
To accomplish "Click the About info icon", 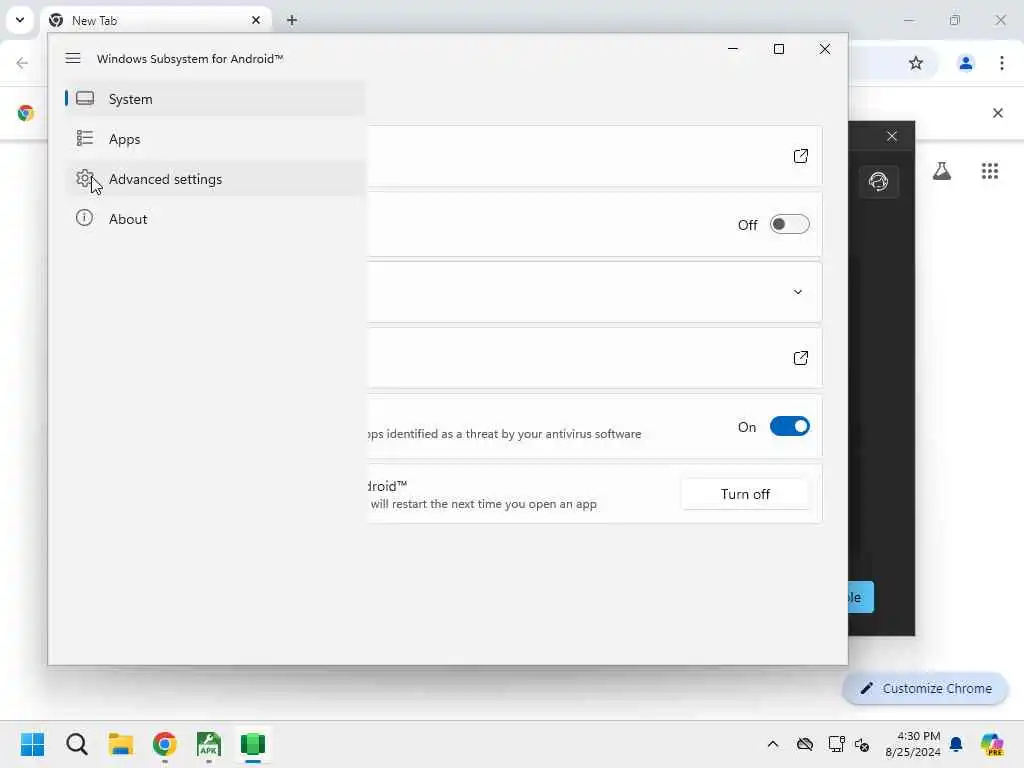I will coord(84,217).
